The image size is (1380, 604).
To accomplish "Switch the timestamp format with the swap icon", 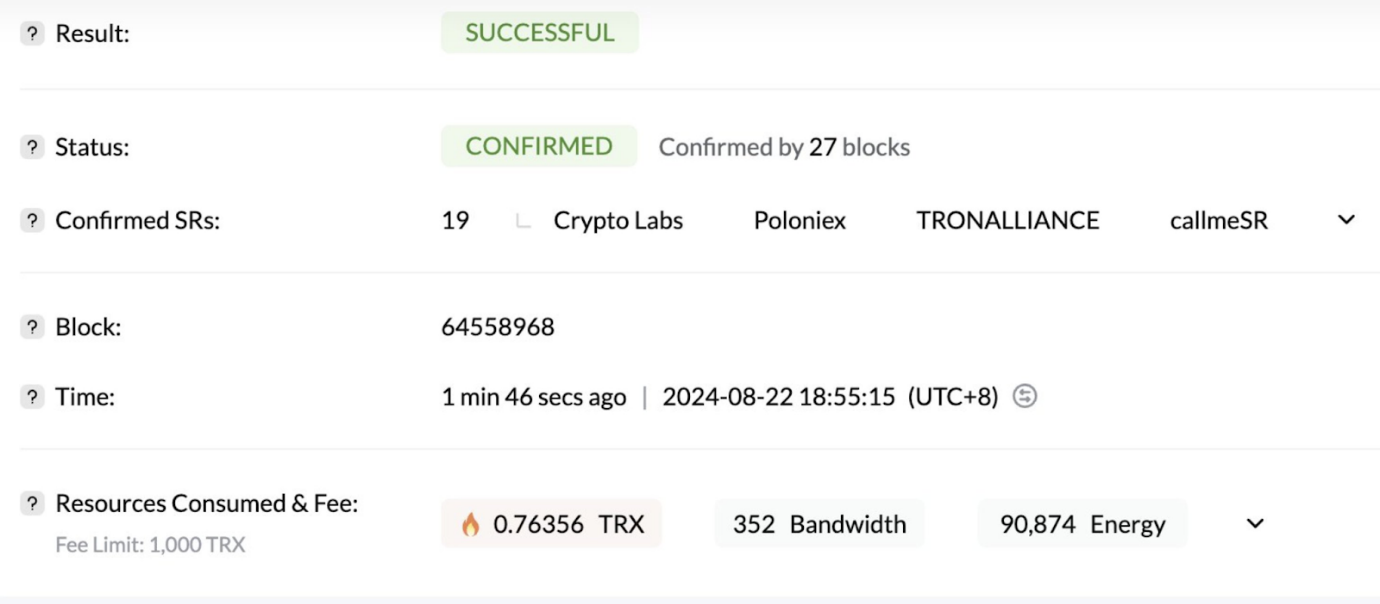I will click(x=1025, y=397).
